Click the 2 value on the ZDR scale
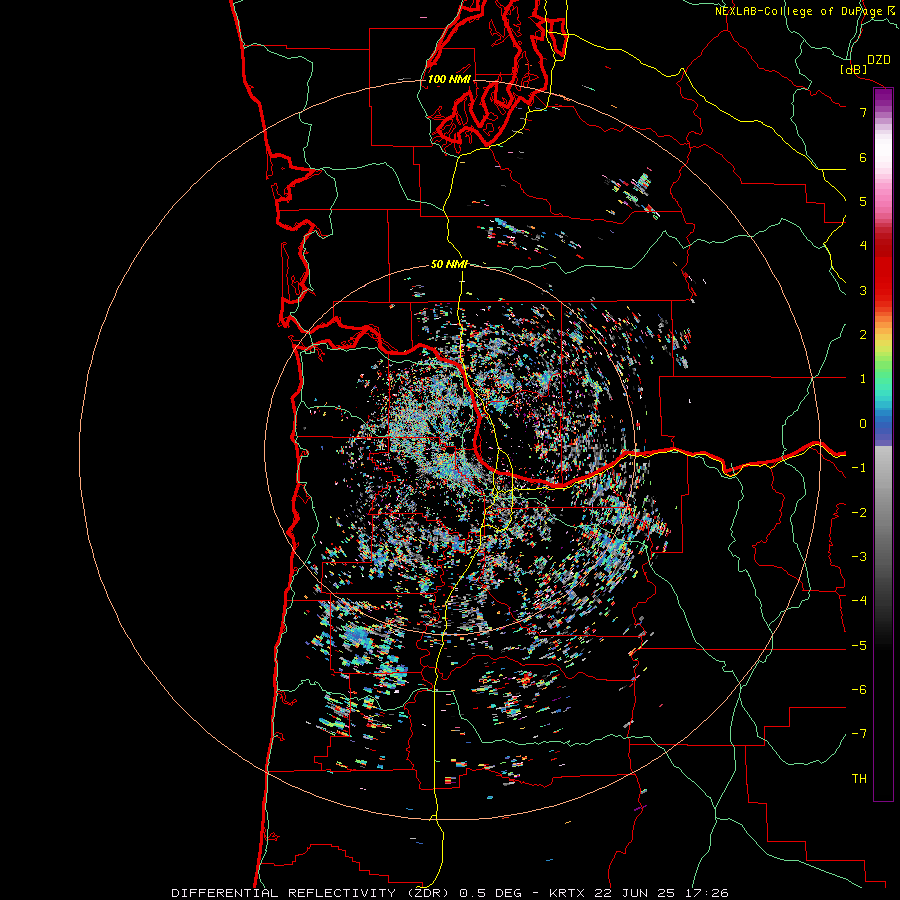900x900 pixels. click(863, 335)
